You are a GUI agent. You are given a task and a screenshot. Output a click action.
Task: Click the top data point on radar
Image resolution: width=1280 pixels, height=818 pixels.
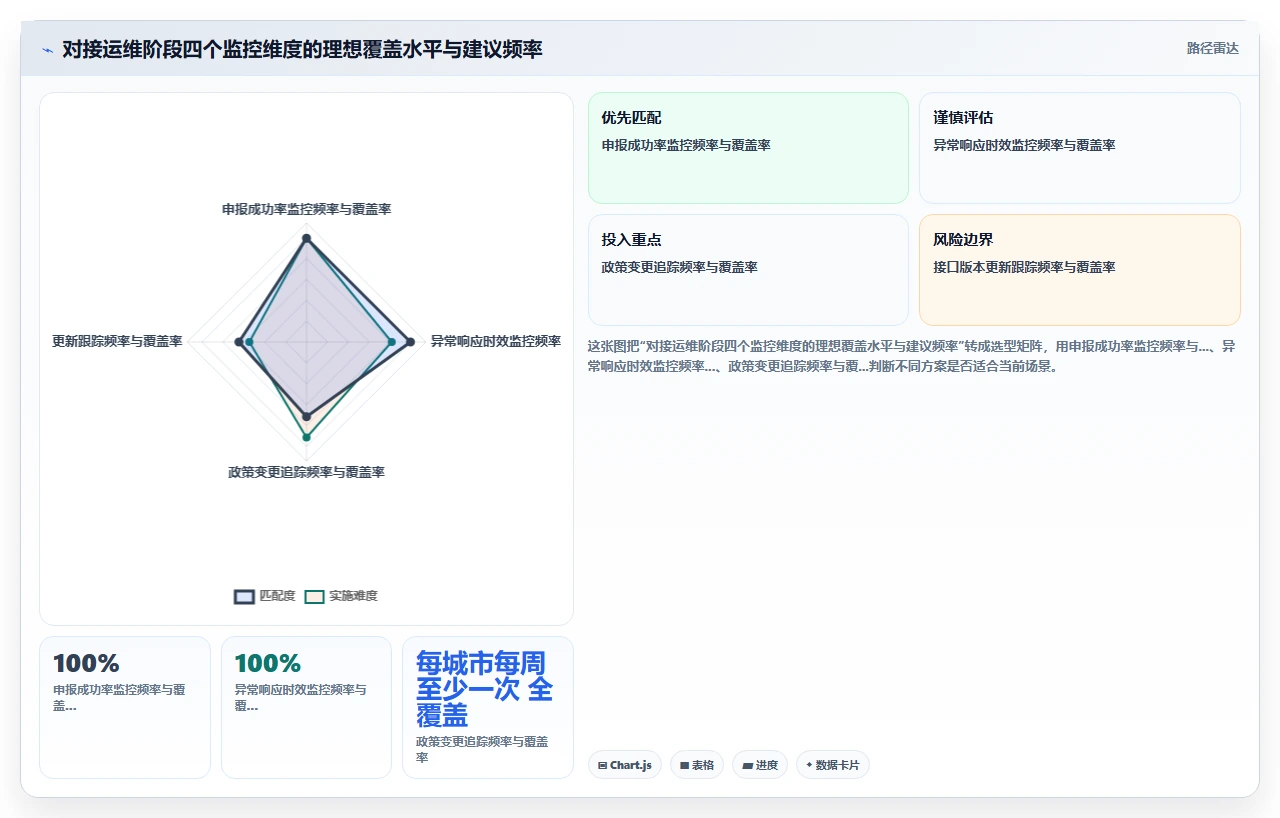click(306, 238)
